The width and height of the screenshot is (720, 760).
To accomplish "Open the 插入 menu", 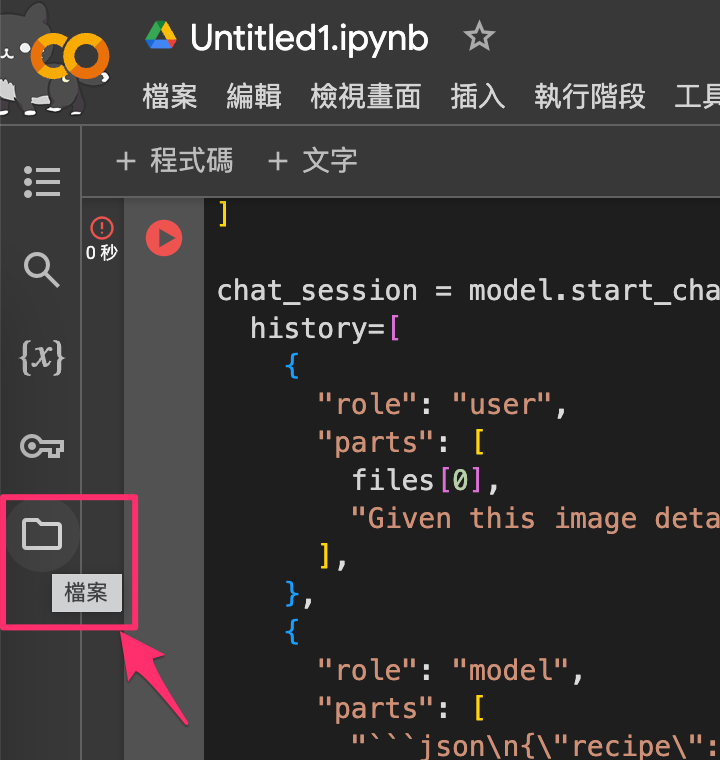I will [478, 96].
